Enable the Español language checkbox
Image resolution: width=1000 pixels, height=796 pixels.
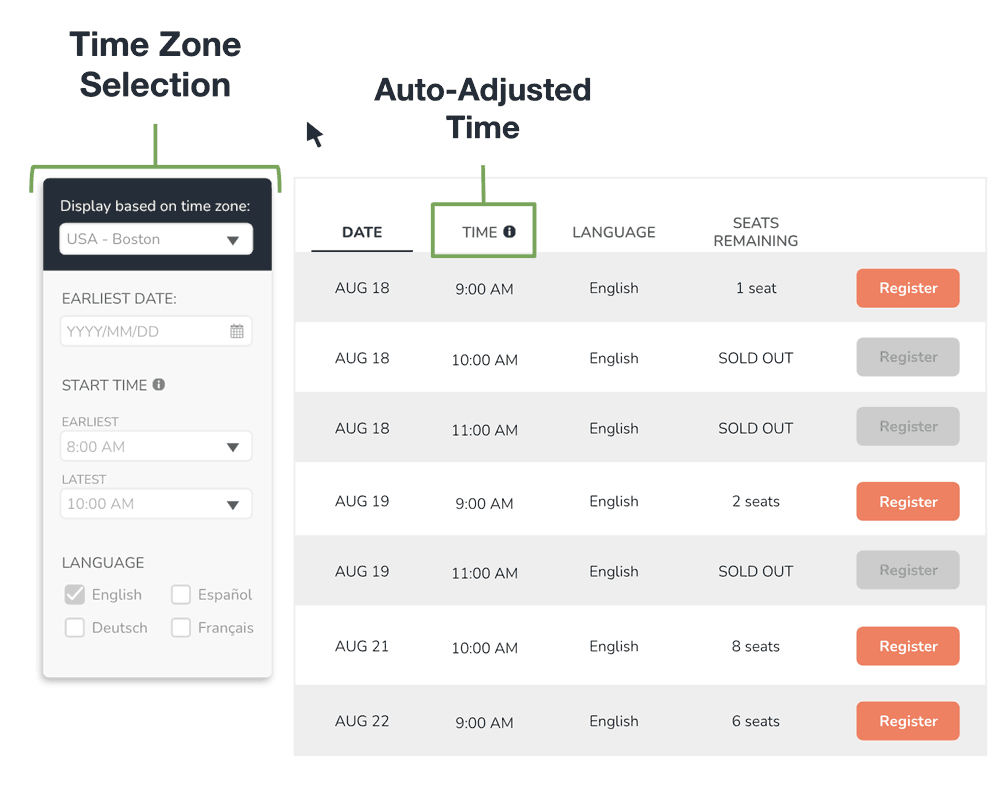[181, 595]
